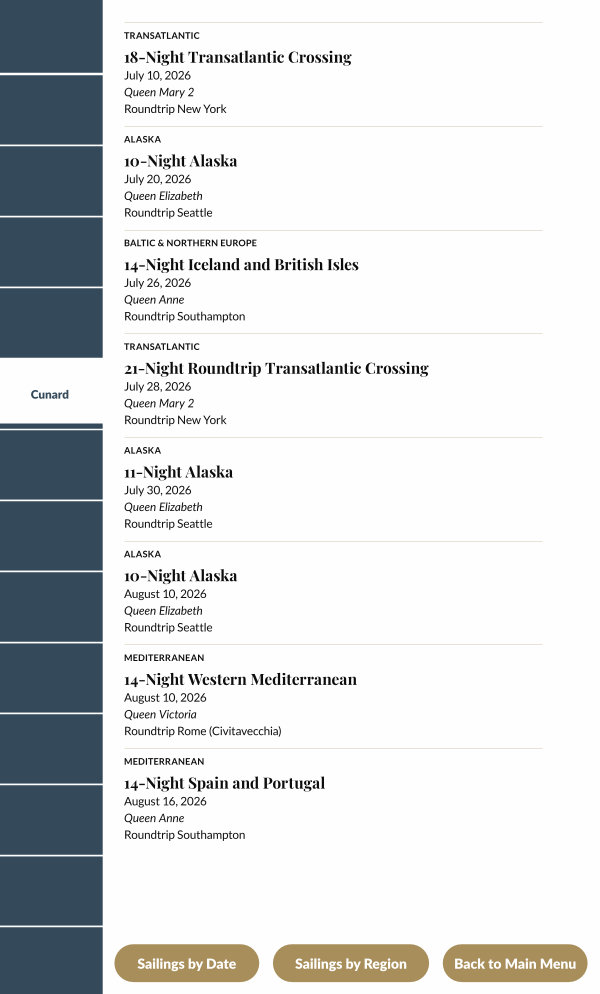Image resolution: width=600 pixels, height=994 pixels.
Task: Click the July 26, 2026 departure date
Action: pos(157,283)
